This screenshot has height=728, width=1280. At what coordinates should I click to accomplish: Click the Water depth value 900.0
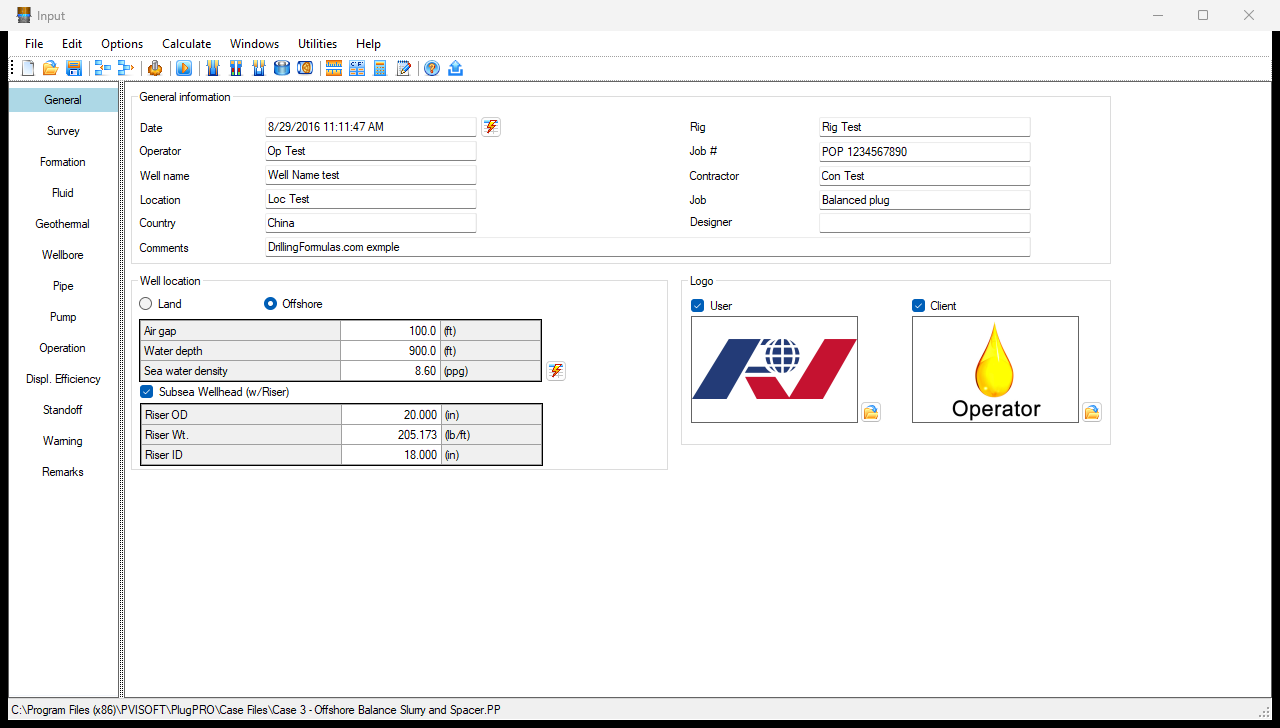(390, 351)
